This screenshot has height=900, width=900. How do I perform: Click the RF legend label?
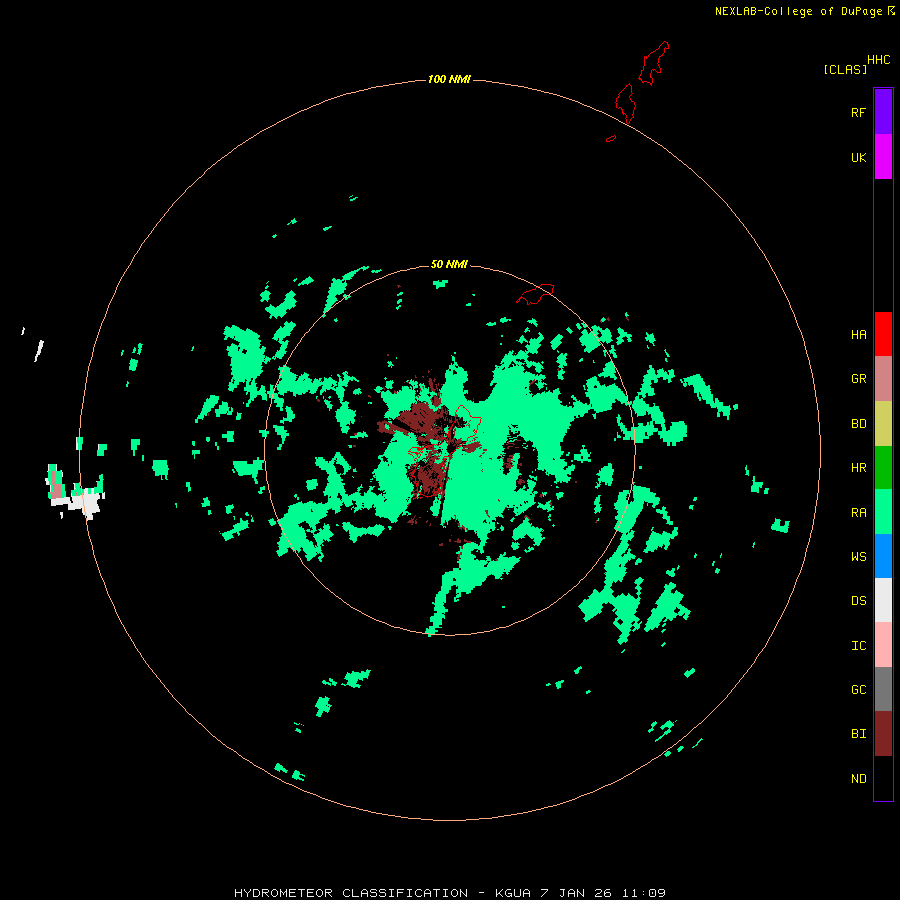(x=858, y=113)
